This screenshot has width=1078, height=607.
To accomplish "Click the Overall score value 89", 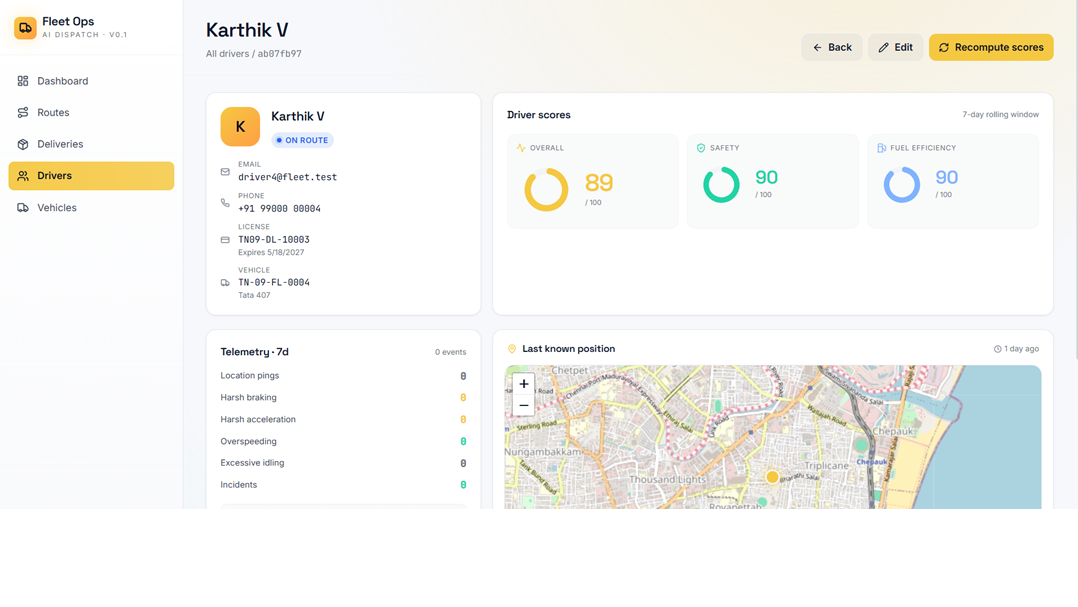I will (599, 183).
